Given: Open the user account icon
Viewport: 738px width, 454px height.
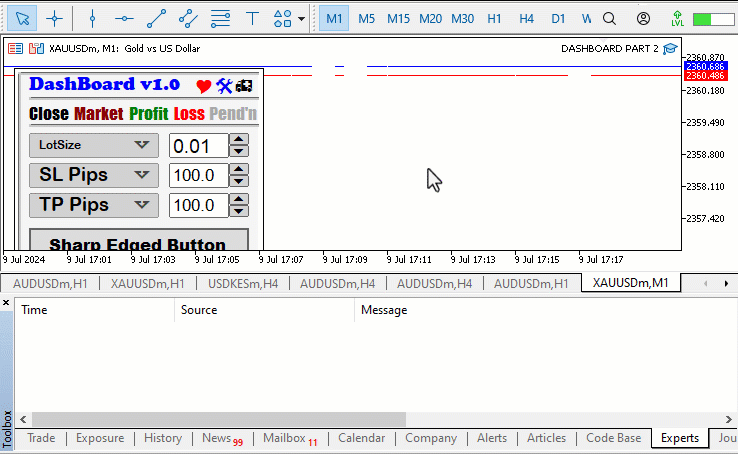Looking at the screenshot, I should (x=643, y=19).
